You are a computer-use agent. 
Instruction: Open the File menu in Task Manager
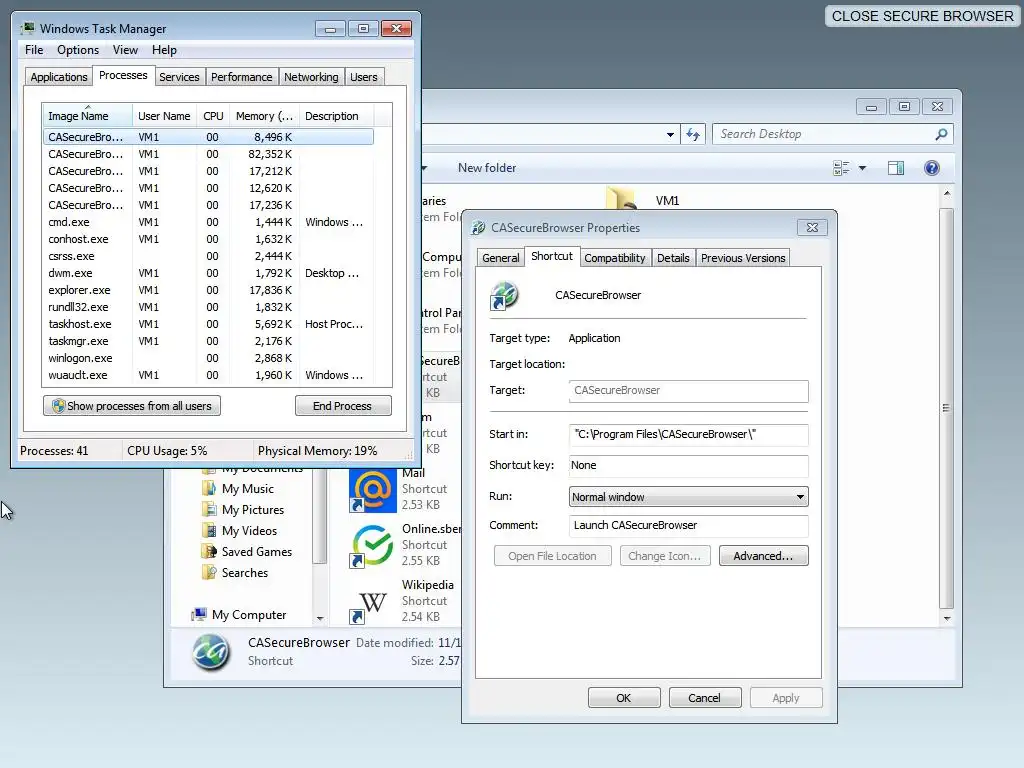(34, 50)
